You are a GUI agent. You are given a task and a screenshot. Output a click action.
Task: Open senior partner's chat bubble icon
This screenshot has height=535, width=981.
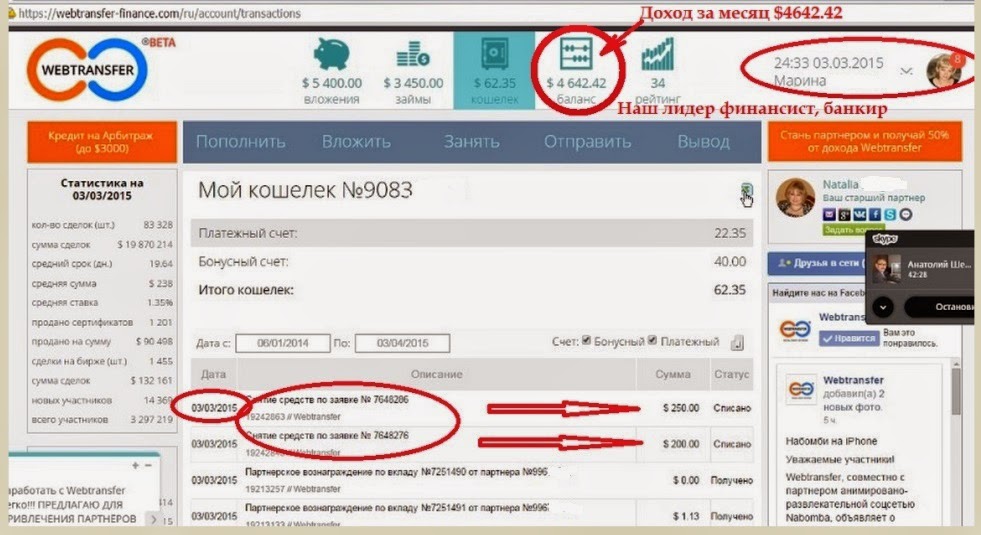pos(905,215)
